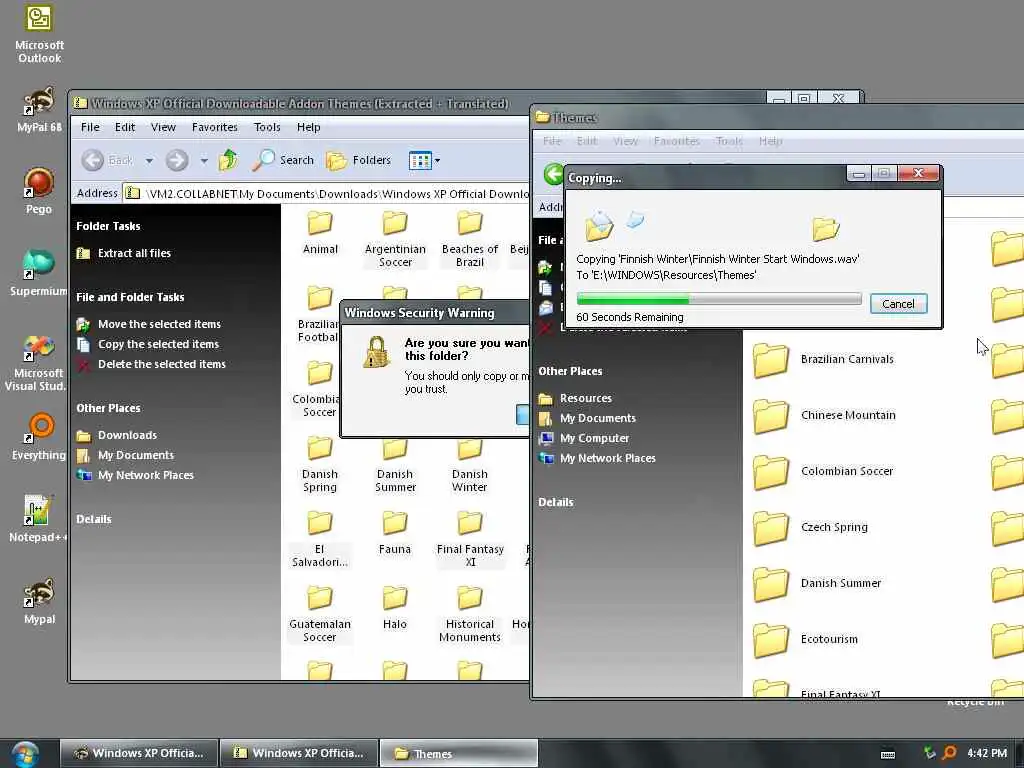Click the taskbar clock showing 4:42 PM
Screen dimensions: 1024x768
tap(987, 753)
